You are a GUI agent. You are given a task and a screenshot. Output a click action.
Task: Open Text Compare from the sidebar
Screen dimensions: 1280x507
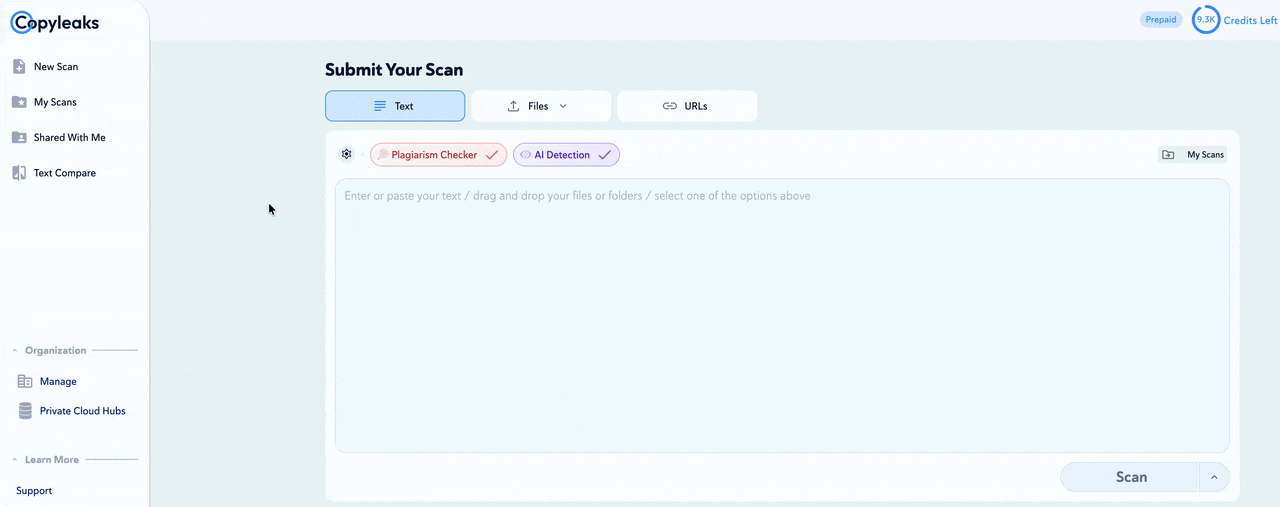tap(64, 173)
